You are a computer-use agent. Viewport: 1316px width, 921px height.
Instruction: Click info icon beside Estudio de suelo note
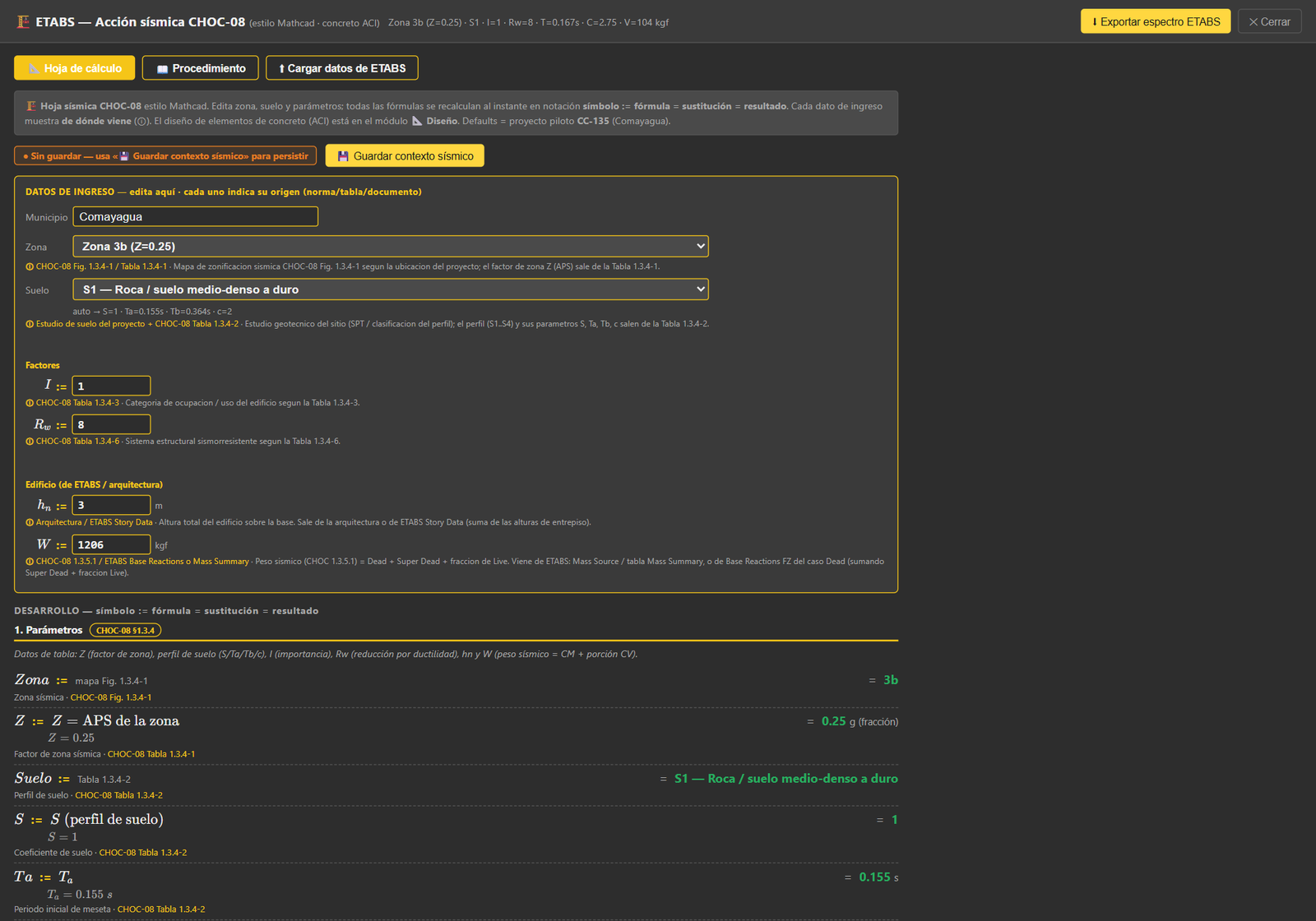[x=30, y=324]
